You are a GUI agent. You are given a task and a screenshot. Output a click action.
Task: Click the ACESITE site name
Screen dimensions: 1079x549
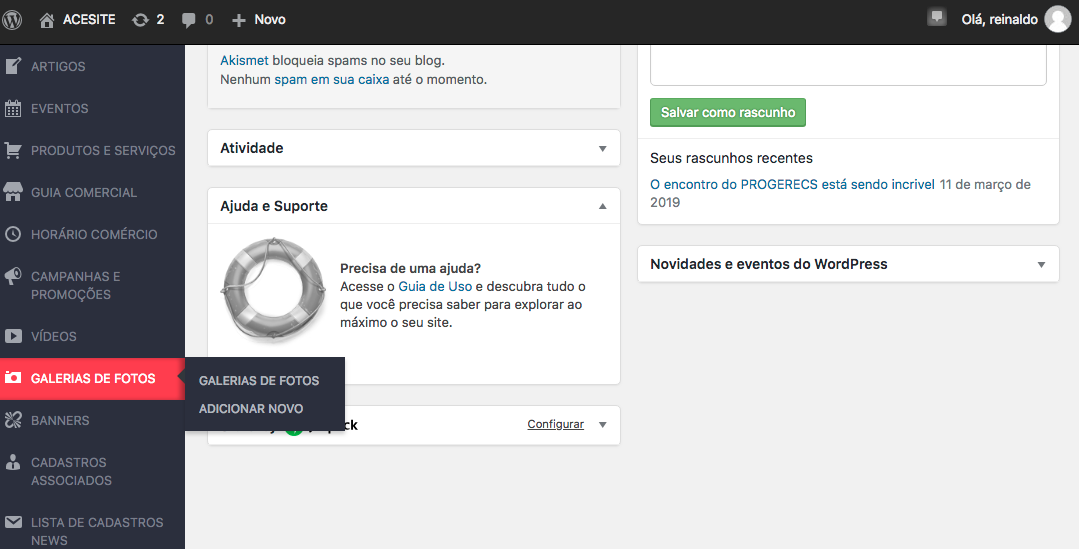click(89, 19)
